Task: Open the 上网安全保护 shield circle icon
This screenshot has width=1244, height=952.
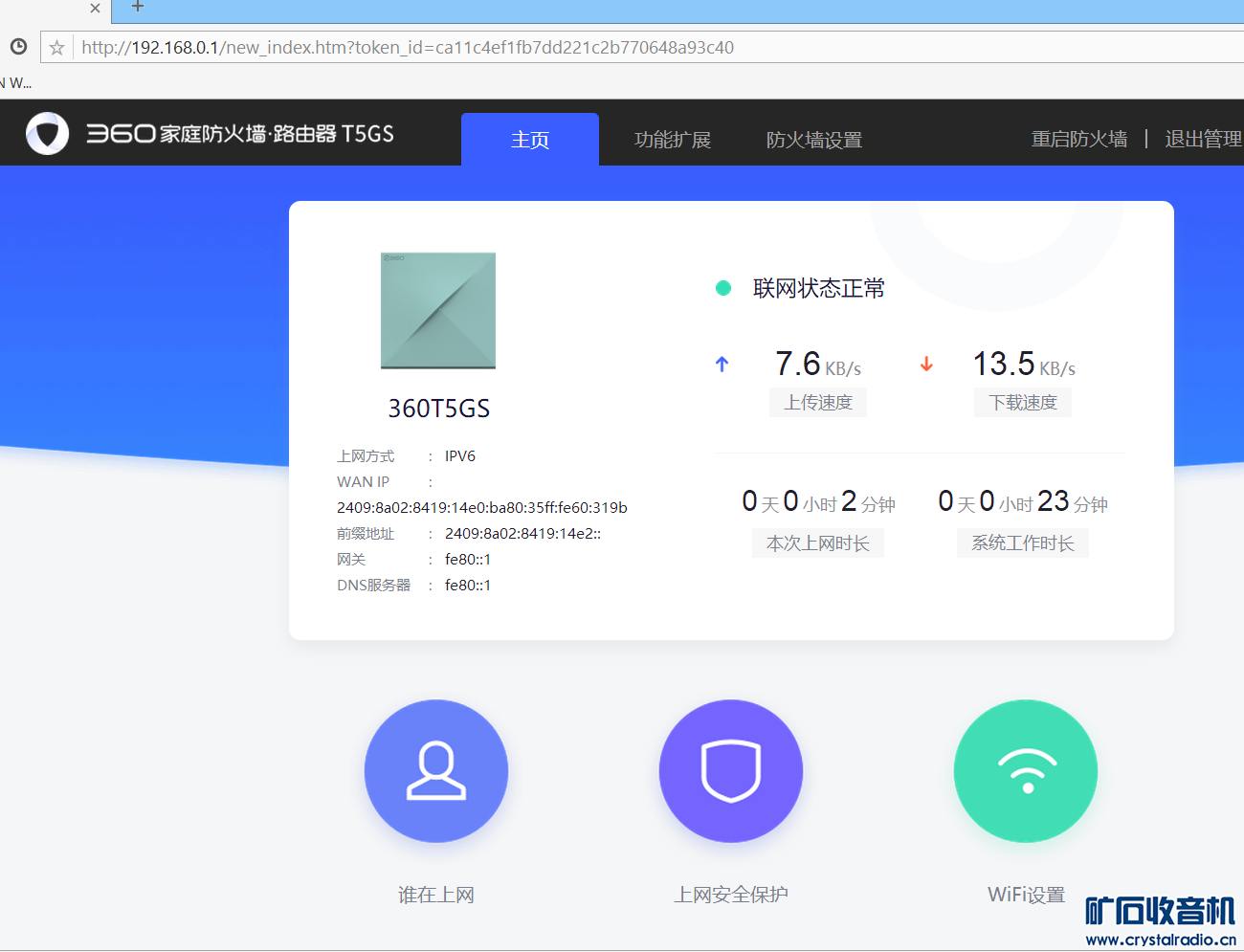Action: click(731, 771)
